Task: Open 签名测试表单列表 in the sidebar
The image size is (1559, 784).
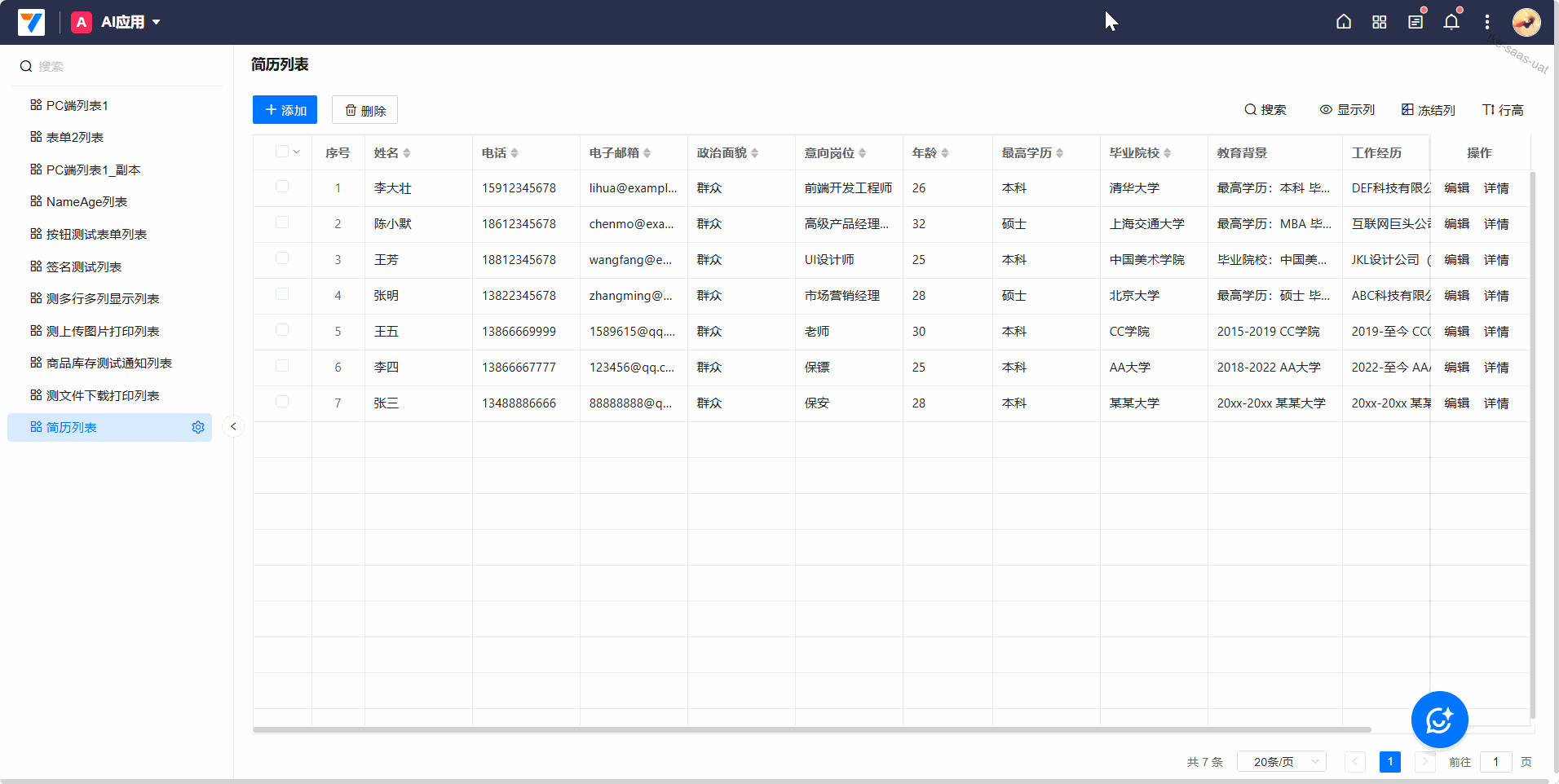Action: (83, 266)
